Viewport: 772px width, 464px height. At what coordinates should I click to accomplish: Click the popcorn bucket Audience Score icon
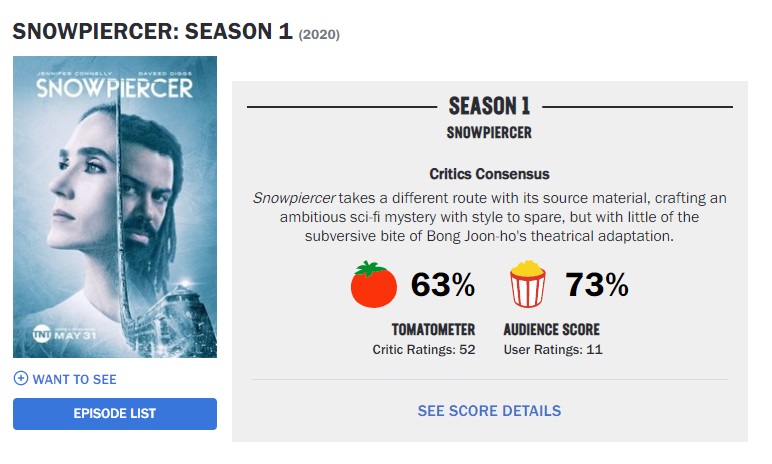(527, 284)
